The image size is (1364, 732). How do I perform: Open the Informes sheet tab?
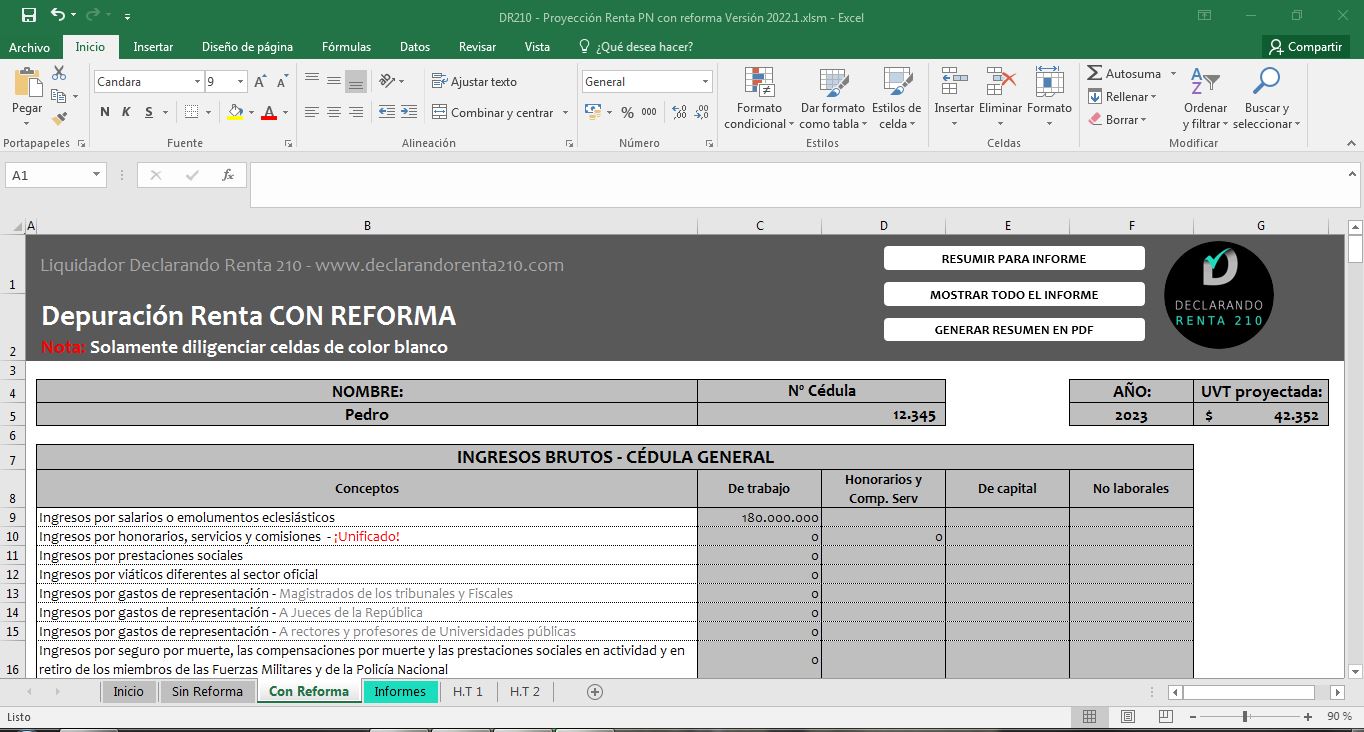tap(400, 691)
